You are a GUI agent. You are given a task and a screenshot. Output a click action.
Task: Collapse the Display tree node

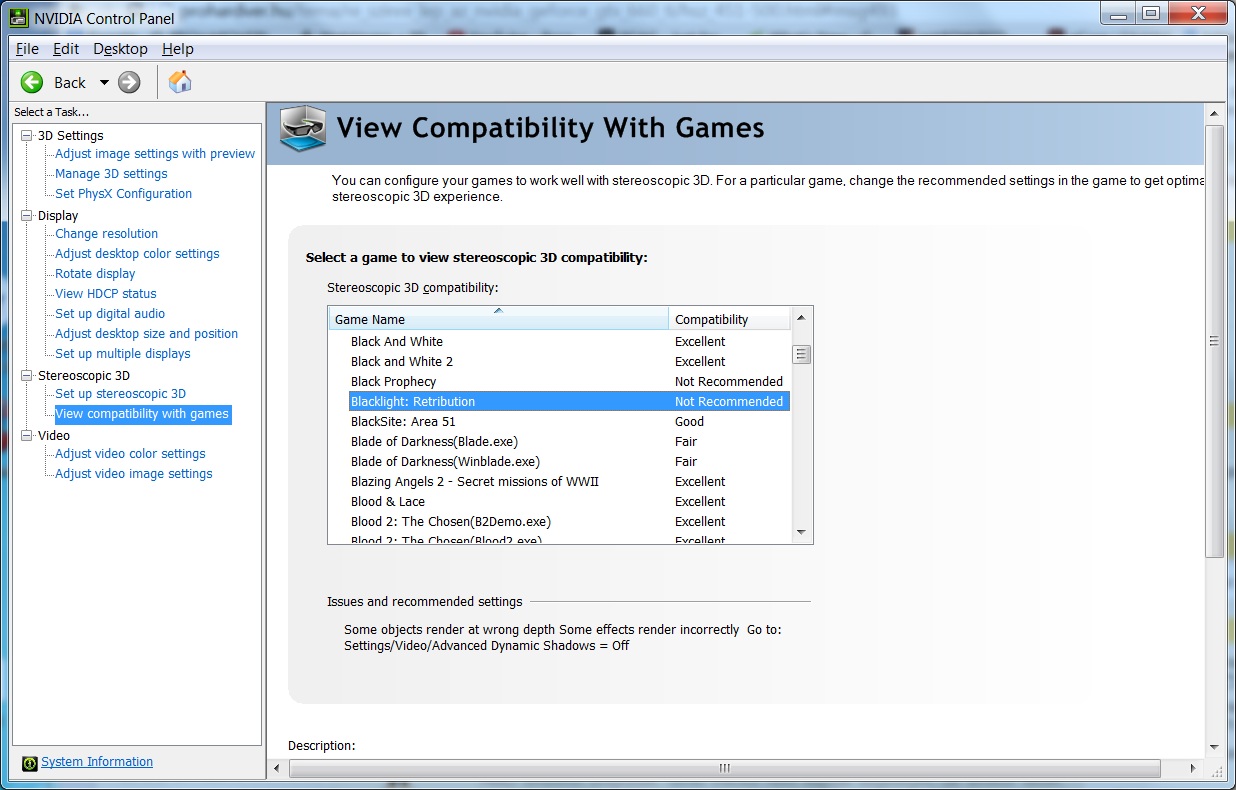tap(27, 215)
